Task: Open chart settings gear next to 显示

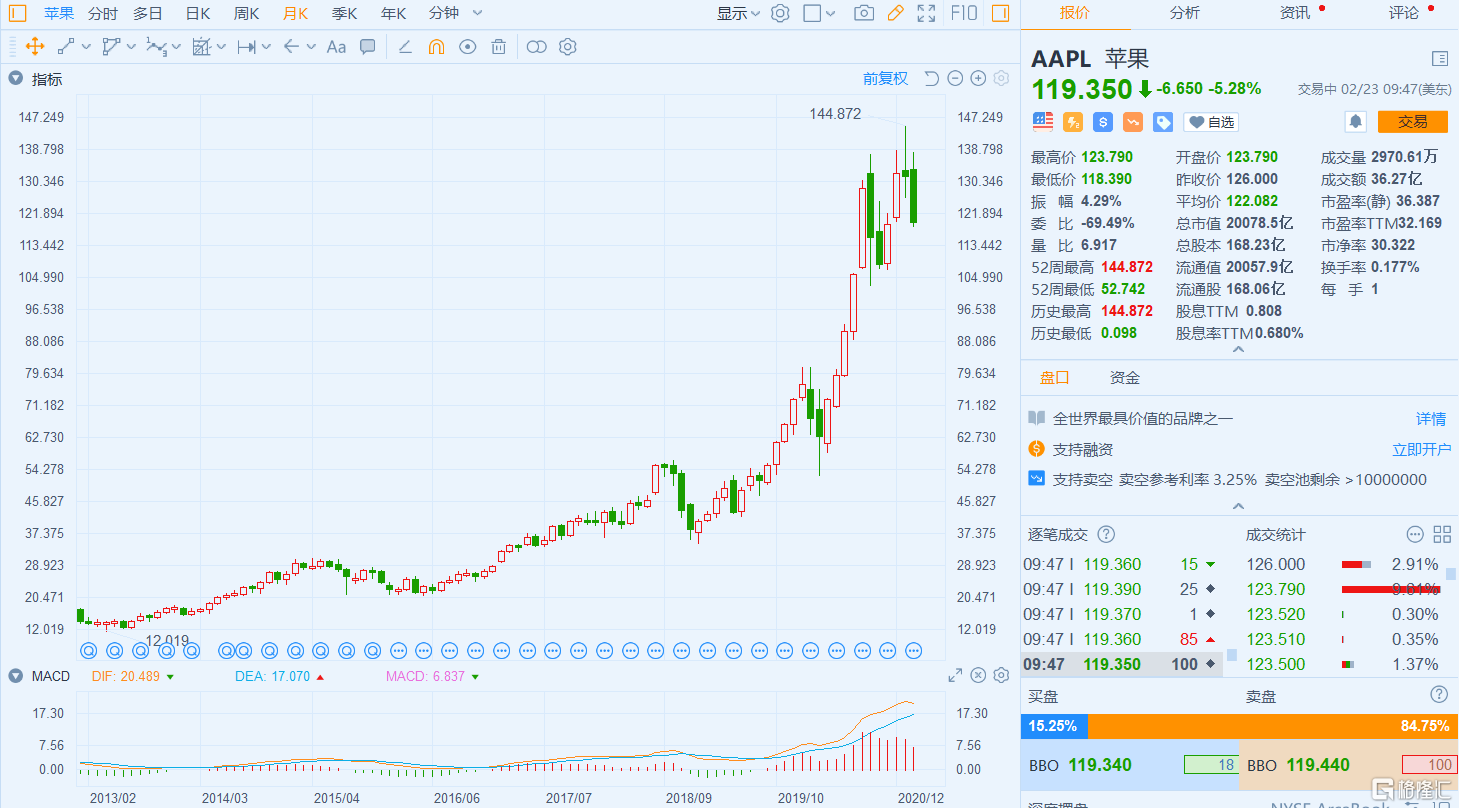Action: click(780, 13)
